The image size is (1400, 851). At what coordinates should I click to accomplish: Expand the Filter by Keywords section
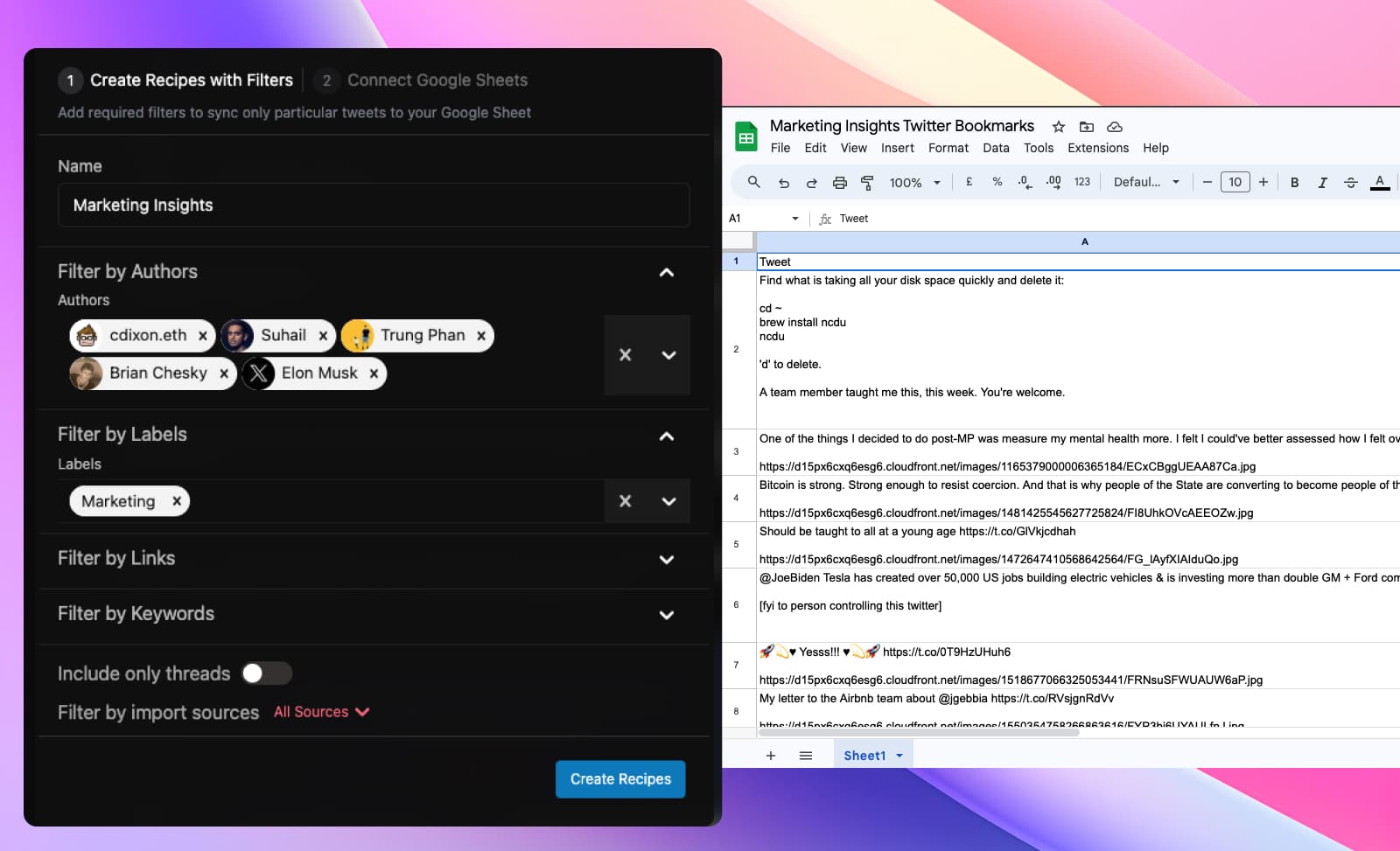coord(667,615)
